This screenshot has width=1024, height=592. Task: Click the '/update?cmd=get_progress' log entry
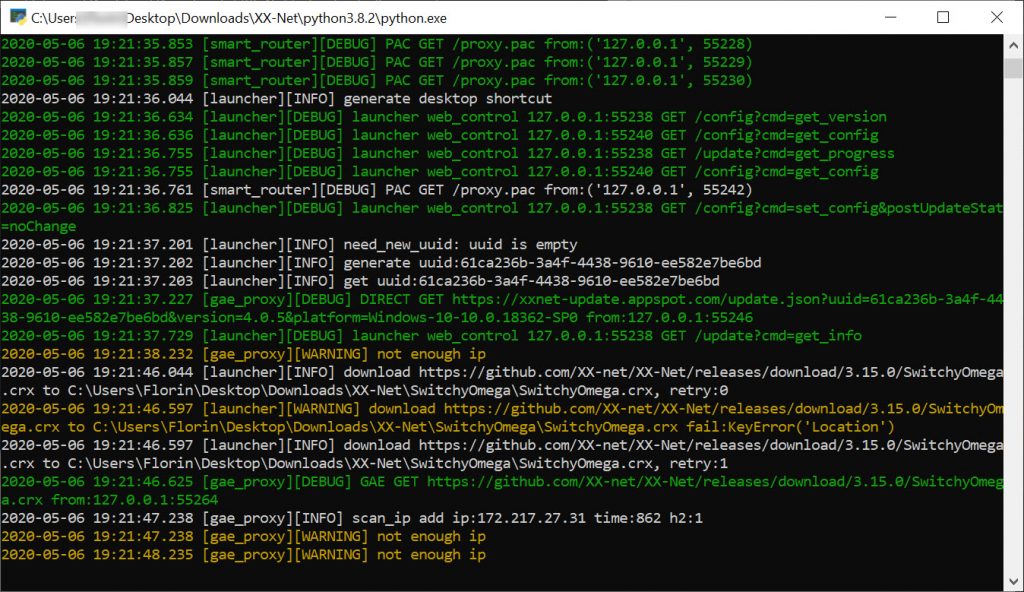point(448,154)
